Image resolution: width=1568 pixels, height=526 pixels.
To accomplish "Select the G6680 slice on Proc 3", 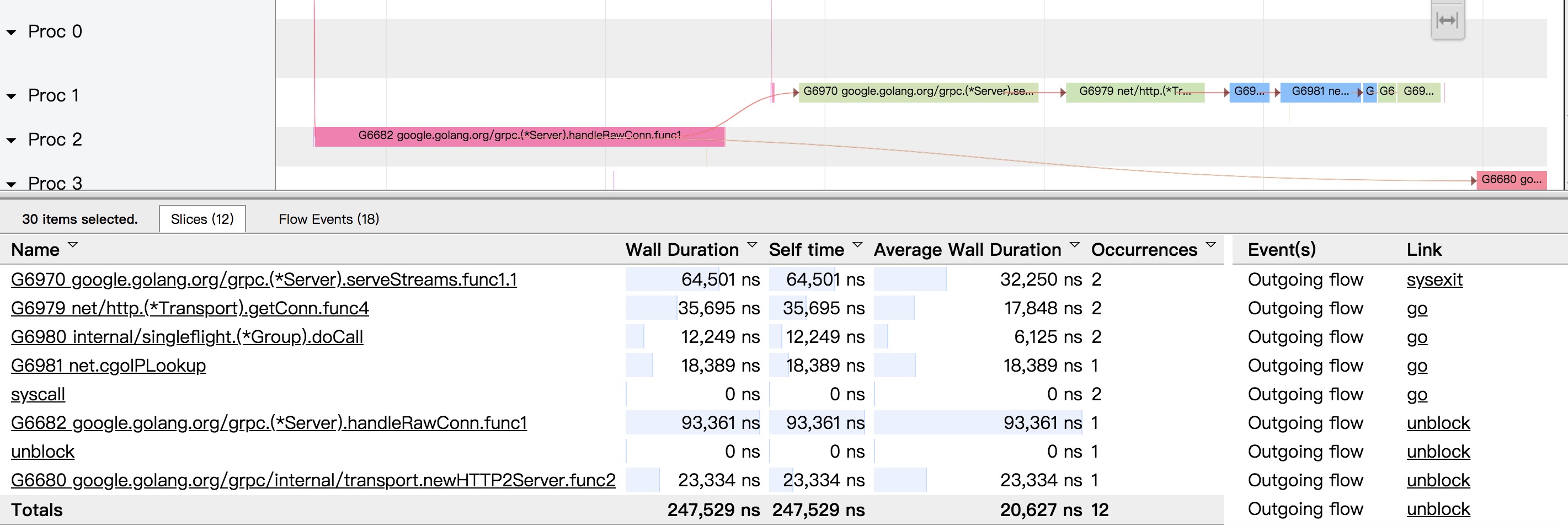I will pyautogui.click(x=1511, y=180).
